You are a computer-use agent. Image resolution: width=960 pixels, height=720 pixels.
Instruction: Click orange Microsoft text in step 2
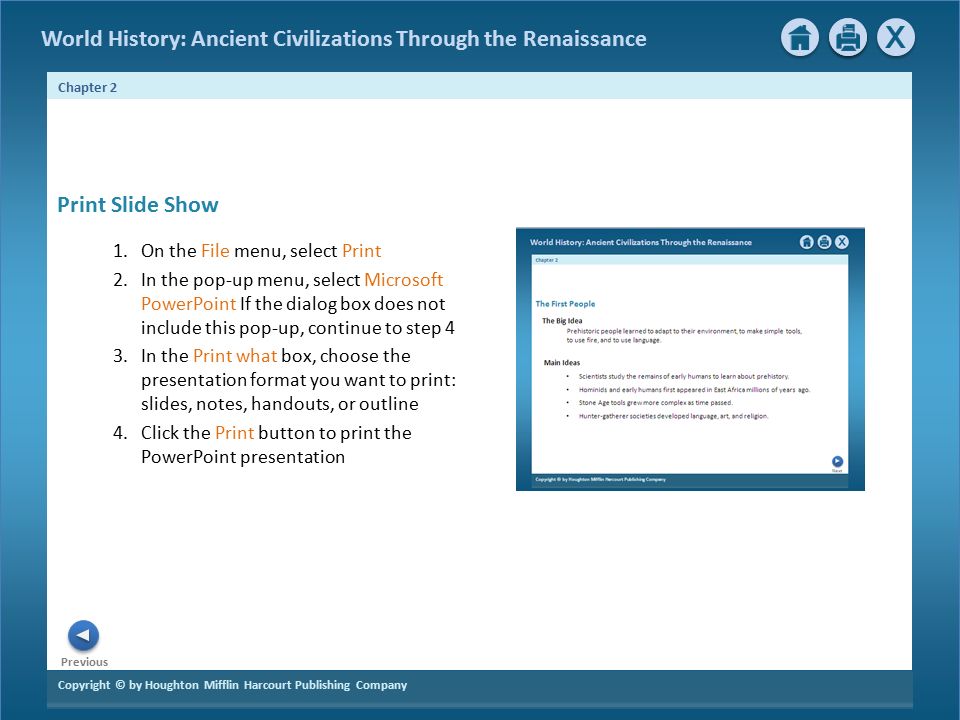click(403, 279)
